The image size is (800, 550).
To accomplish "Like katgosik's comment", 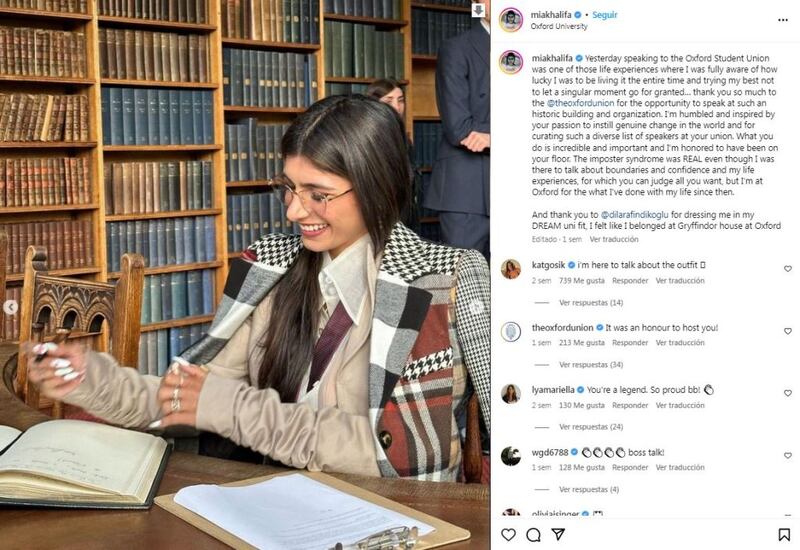I will (x=788, y=269).
